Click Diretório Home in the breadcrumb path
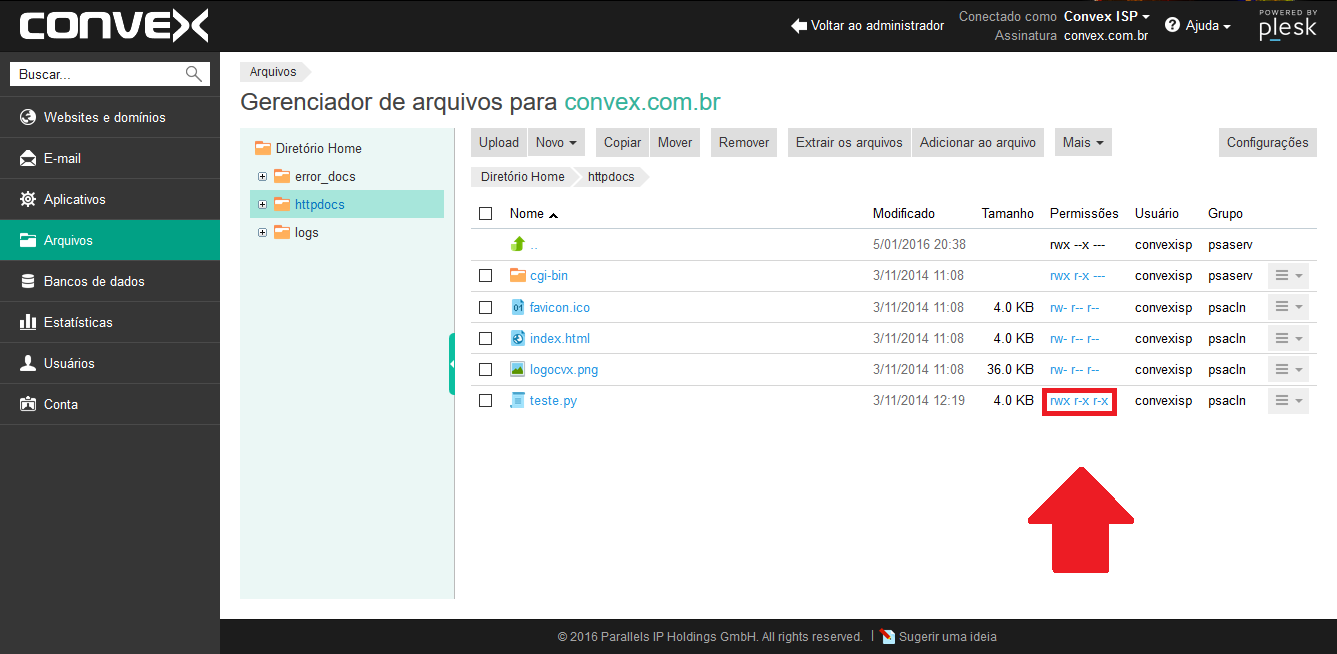The width and height of the screenshot is (1337, 654). tap(522, 176)
